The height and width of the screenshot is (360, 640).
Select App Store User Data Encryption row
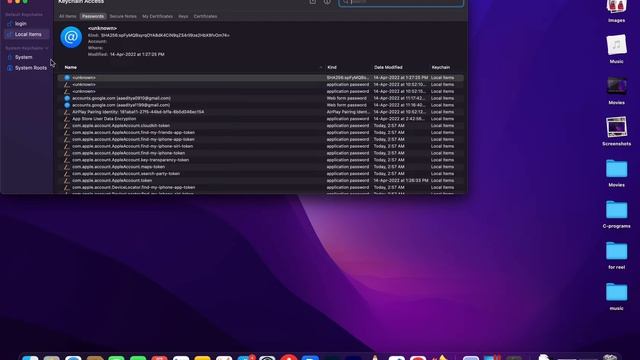pos(260,119)
